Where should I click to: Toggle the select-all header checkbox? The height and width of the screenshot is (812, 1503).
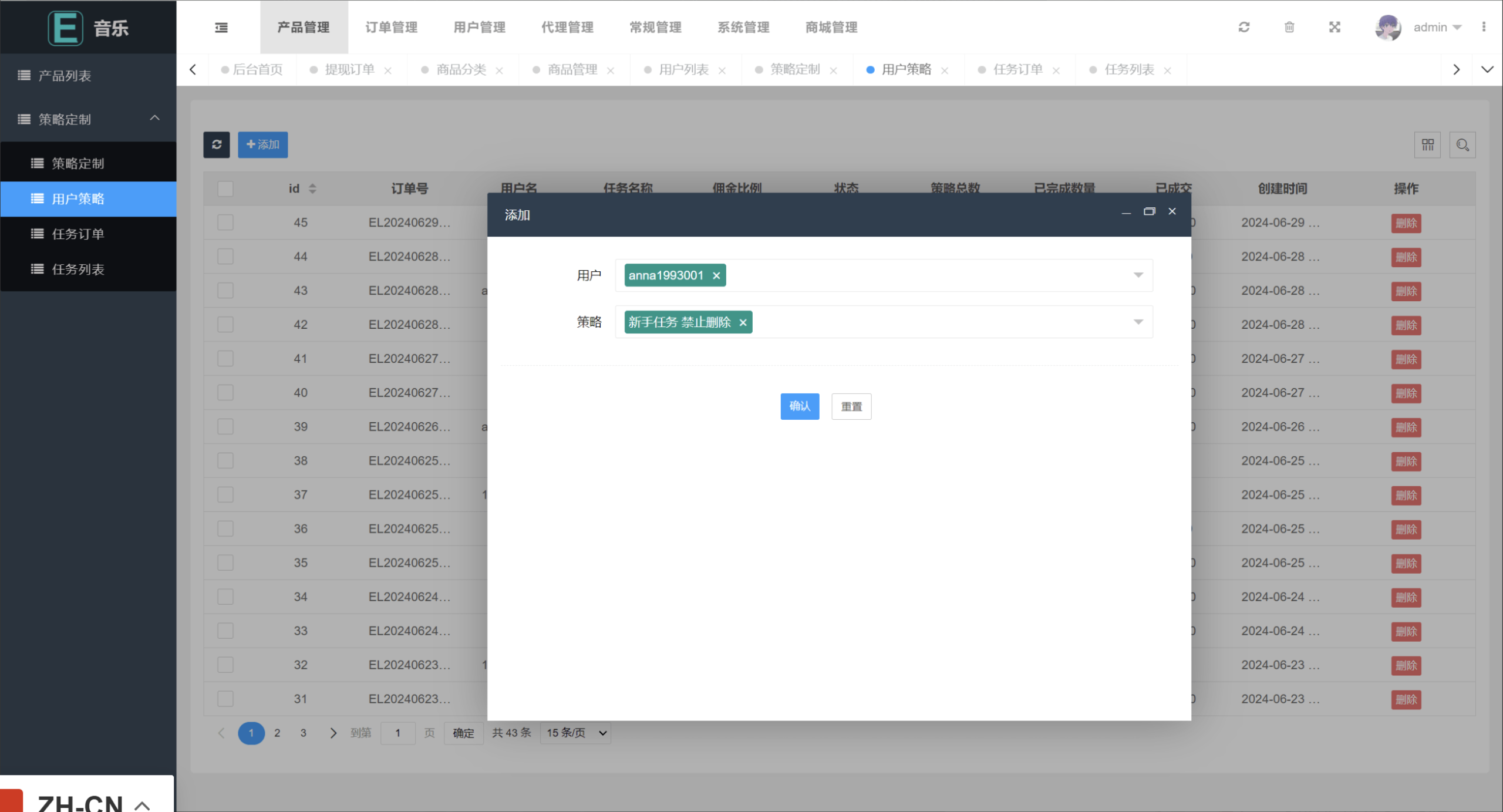coord(225,188)
